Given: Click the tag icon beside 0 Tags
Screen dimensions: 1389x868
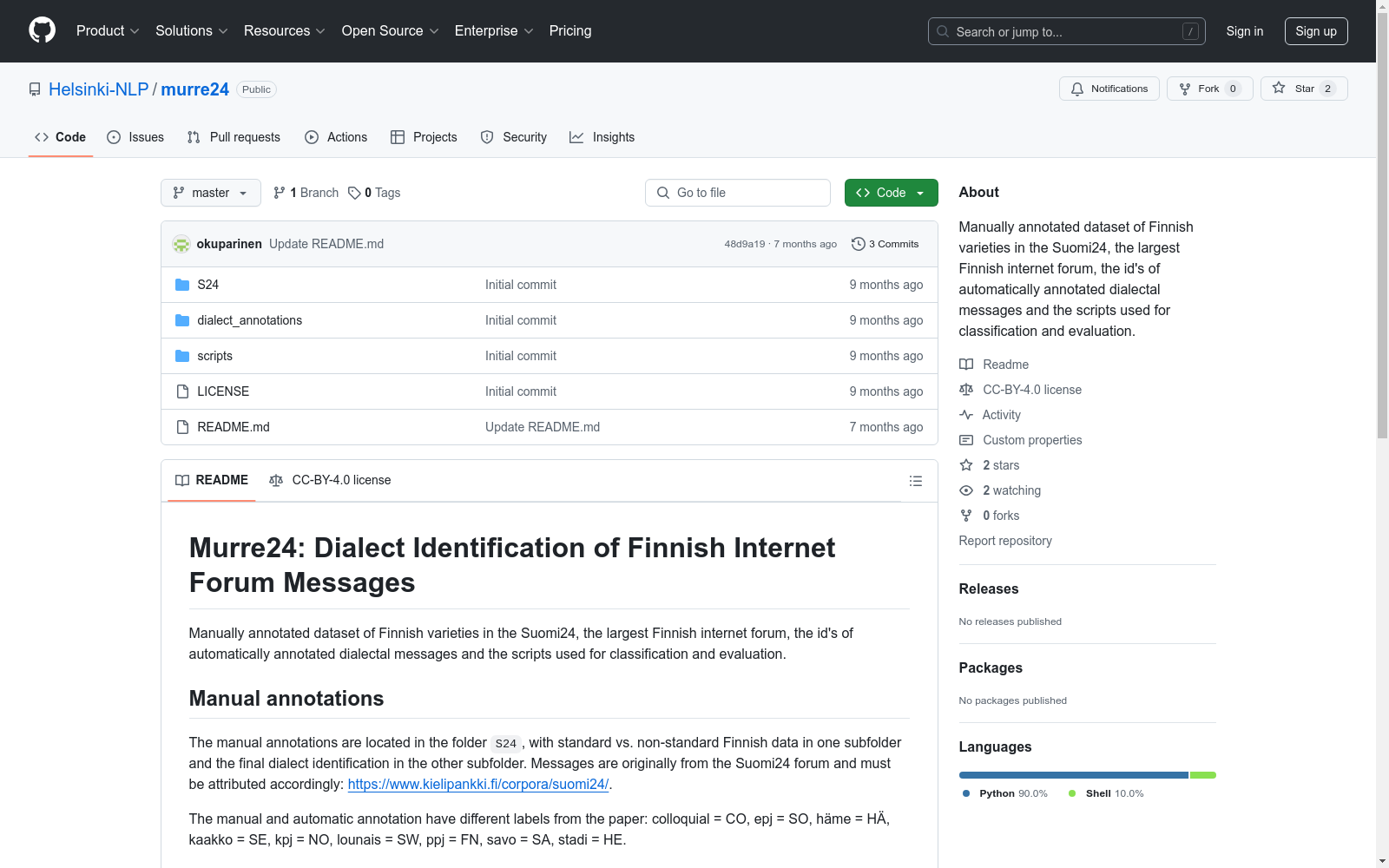Looking at the screenshot, I should 354,193.
